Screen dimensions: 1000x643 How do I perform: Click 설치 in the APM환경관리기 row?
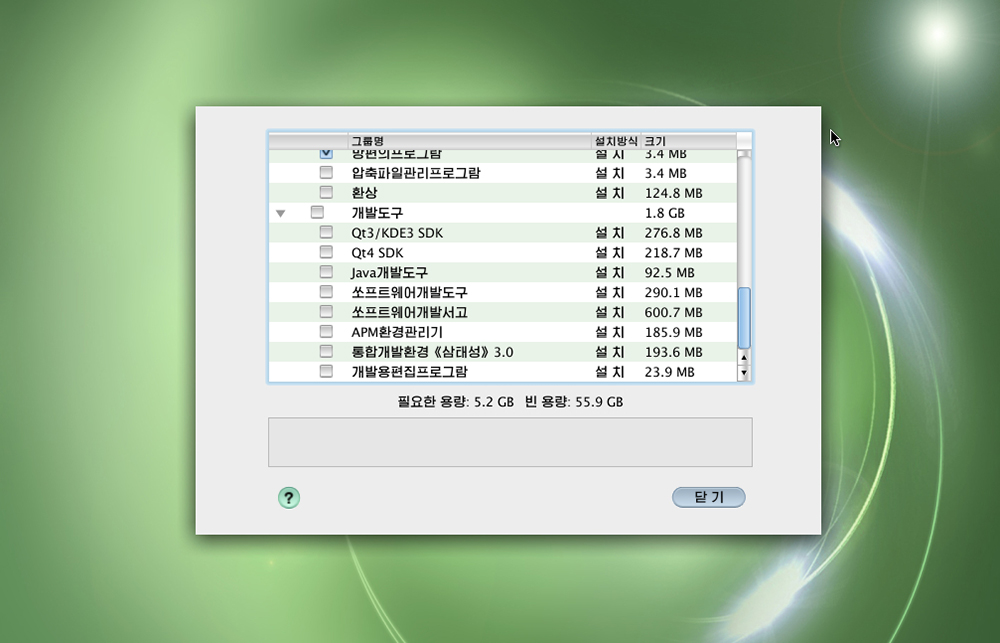pos(609,332)
